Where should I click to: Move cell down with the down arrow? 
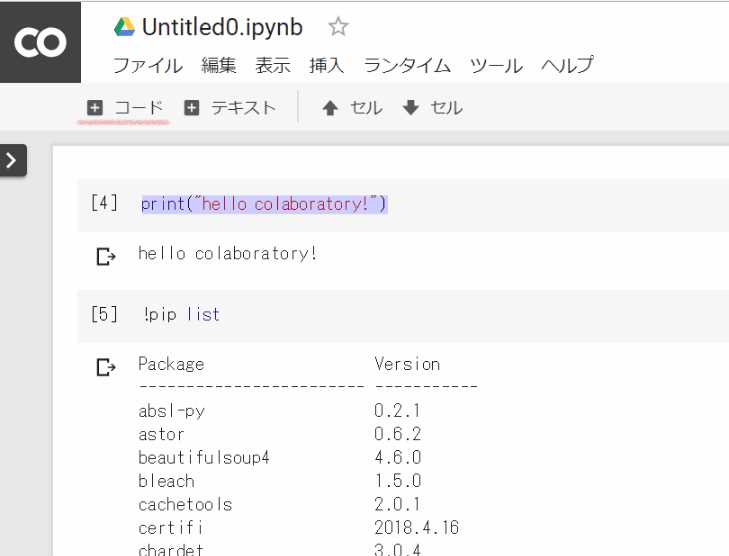(x=431, y=108)
